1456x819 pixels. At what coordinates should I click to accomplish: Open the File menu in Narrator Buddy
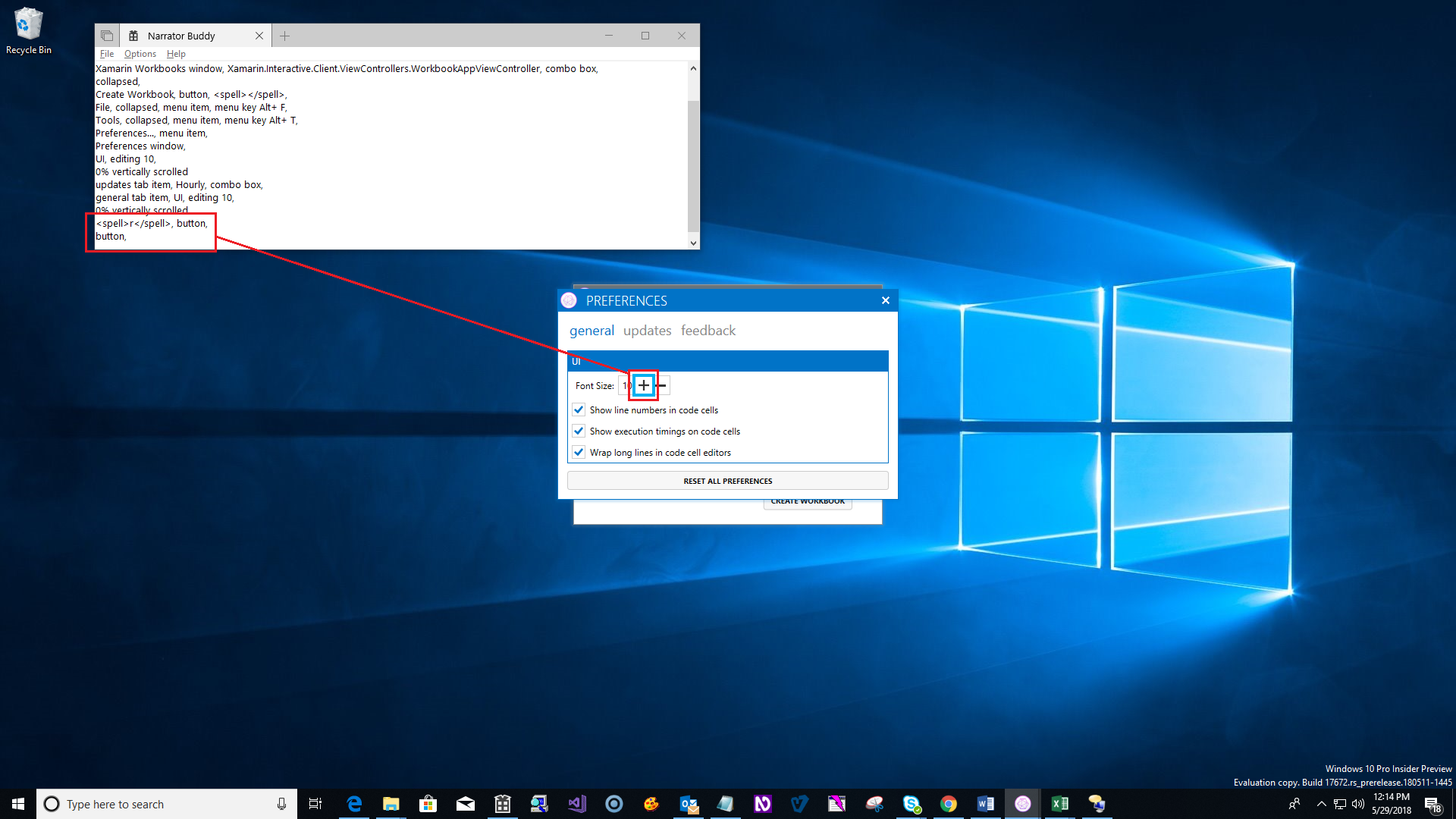click(106, 54)
